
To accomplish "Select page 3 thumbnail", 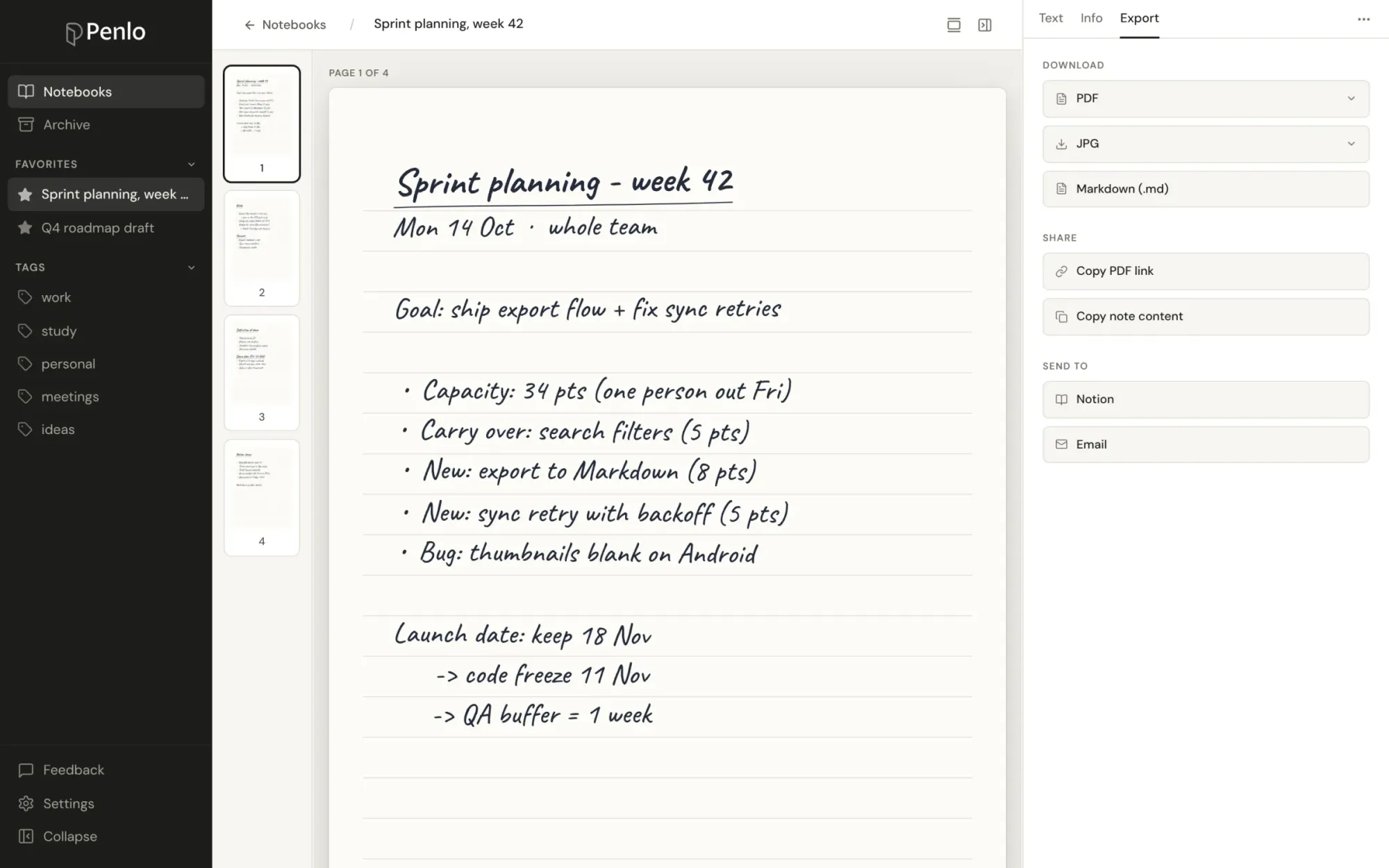I will pos(262,372).
